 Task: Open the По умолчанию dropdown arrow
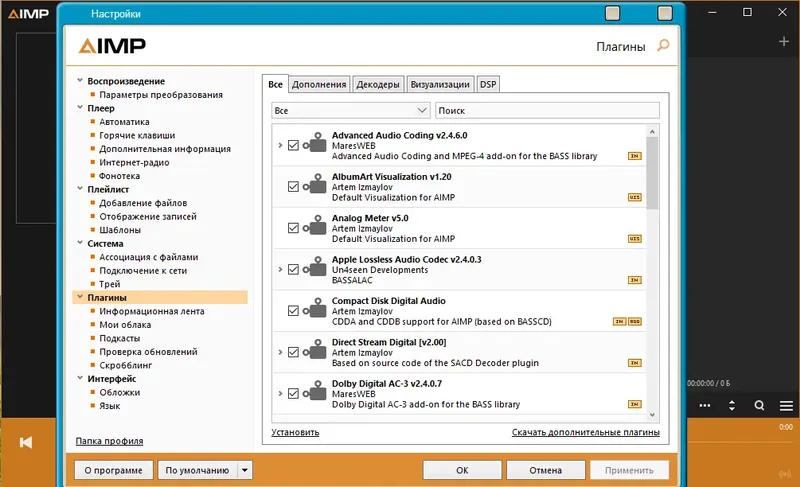[x=245, y=470]
